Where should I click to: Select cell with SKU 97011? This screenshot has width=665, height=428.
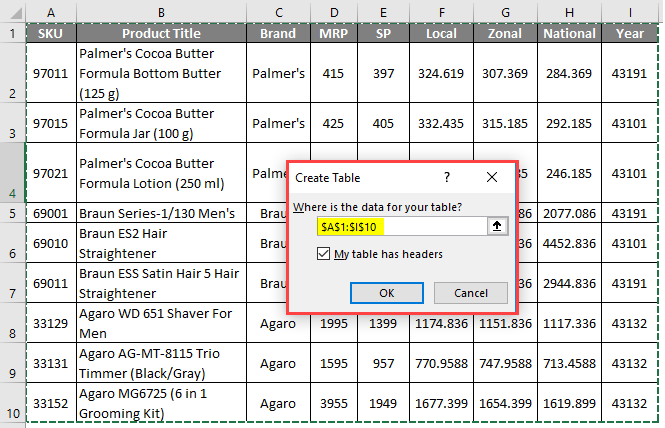click(51, 73)
